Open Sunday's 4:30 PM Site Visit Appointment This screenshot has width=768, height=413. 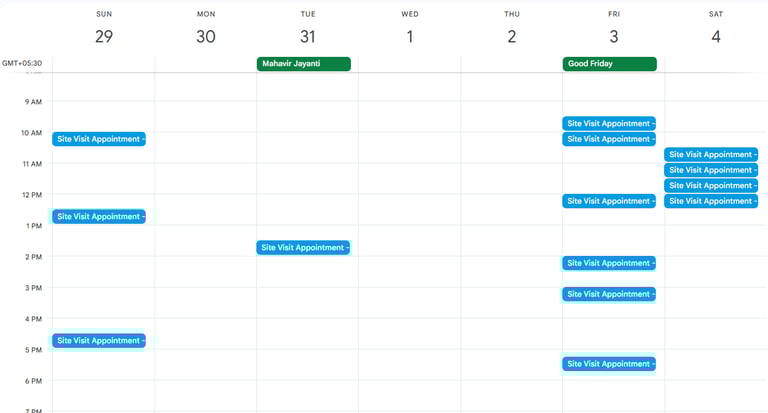99,341
